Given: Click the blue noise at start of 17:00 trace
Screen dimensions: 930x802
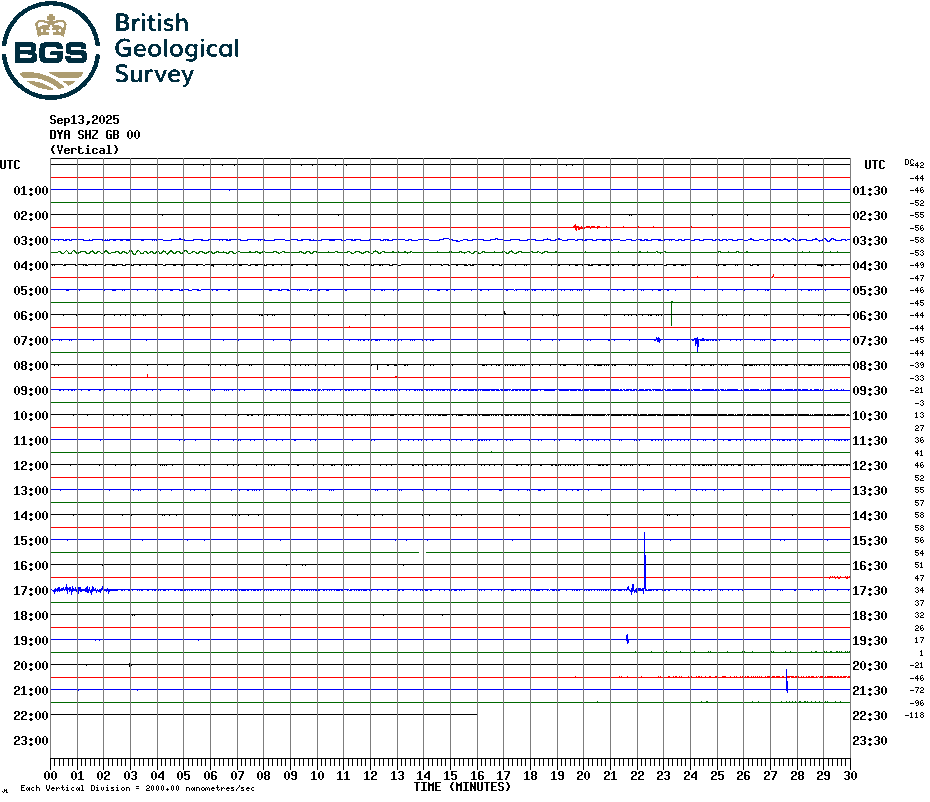Looking at the screenshot, I should coord(81,590).
